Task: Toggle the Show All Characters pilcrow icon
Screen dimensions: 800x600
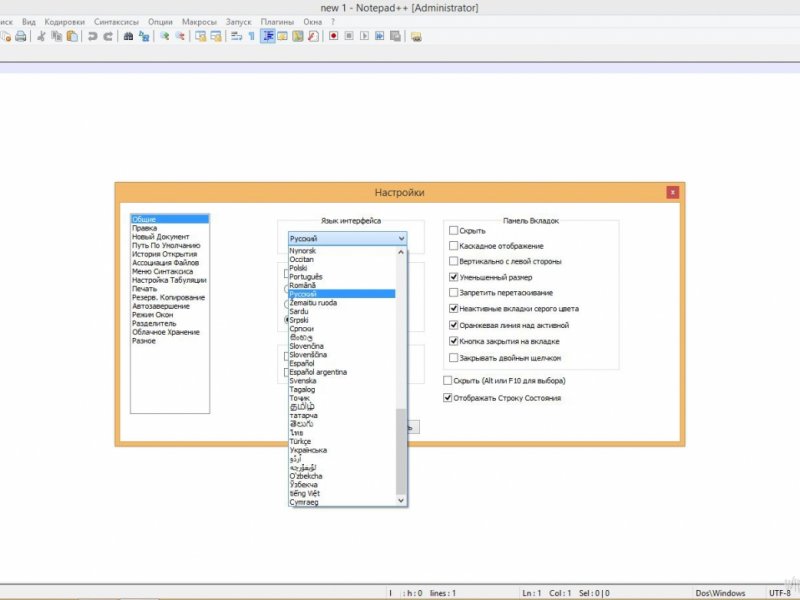Action: point(252,36)
